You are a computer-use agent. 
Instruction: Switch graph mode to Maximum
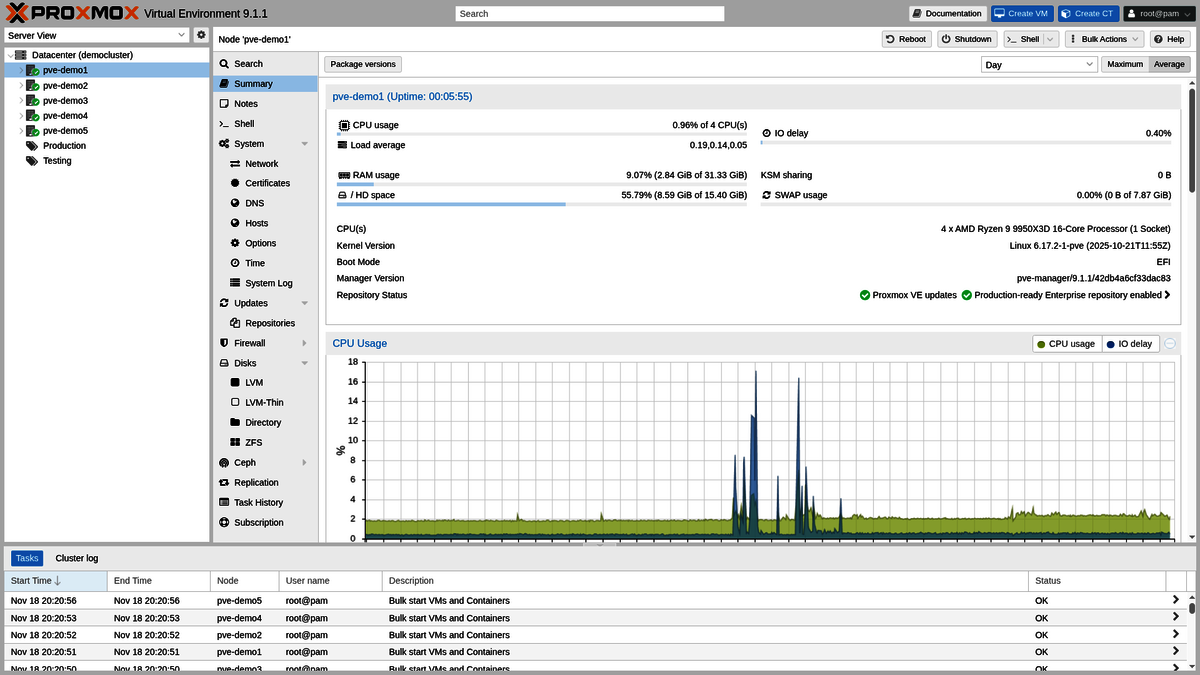pyautogui.click(x=1124, y=64)
